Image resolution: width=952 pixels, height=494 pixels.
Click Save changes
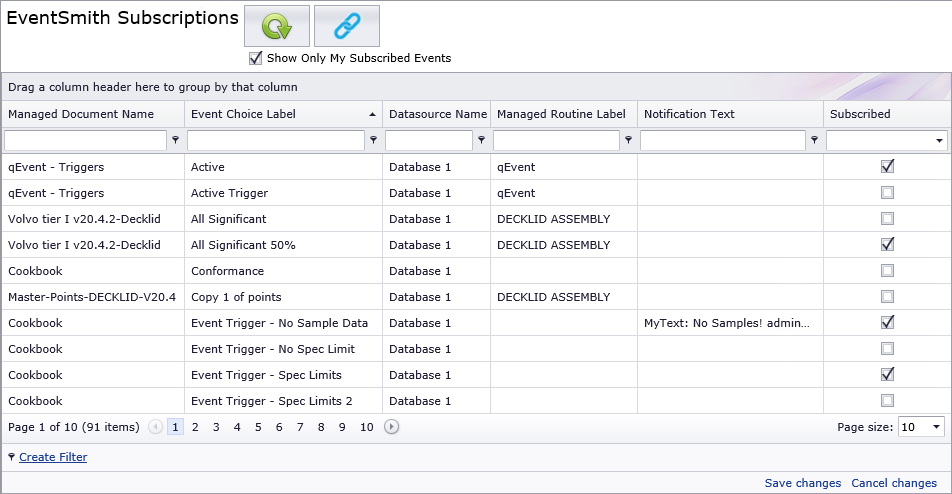(803, 483)
